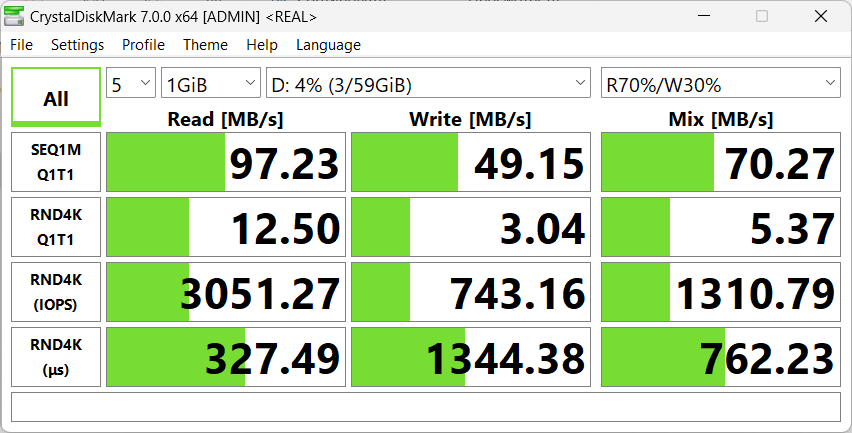The height and width of the screenshot is (433, 852).
Task: Click the Read [MB/s] column header
Action: pos(225,119)
